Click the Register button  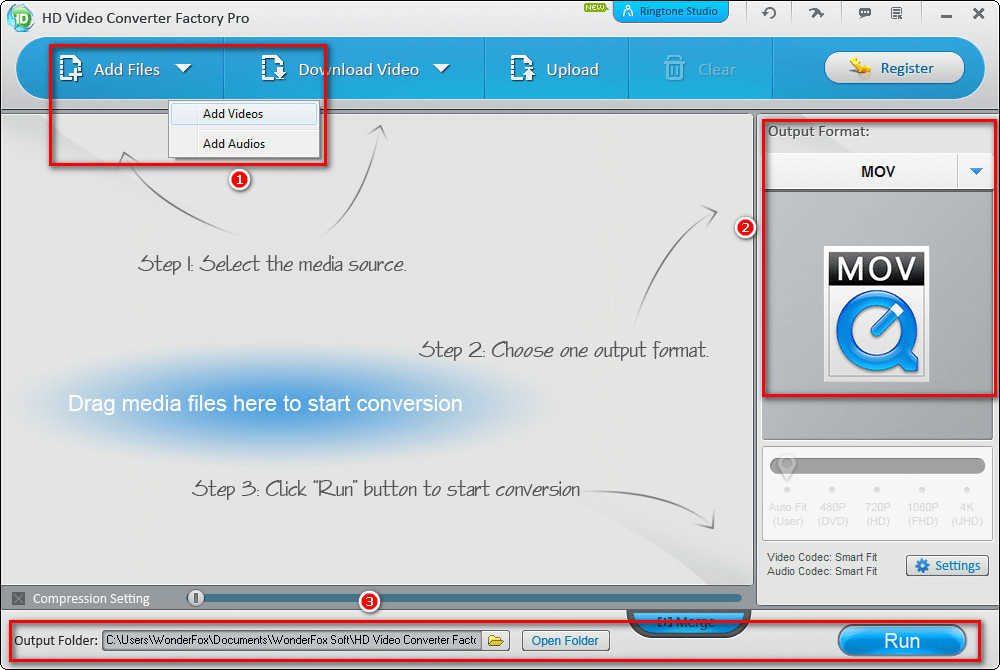point(894,68)
